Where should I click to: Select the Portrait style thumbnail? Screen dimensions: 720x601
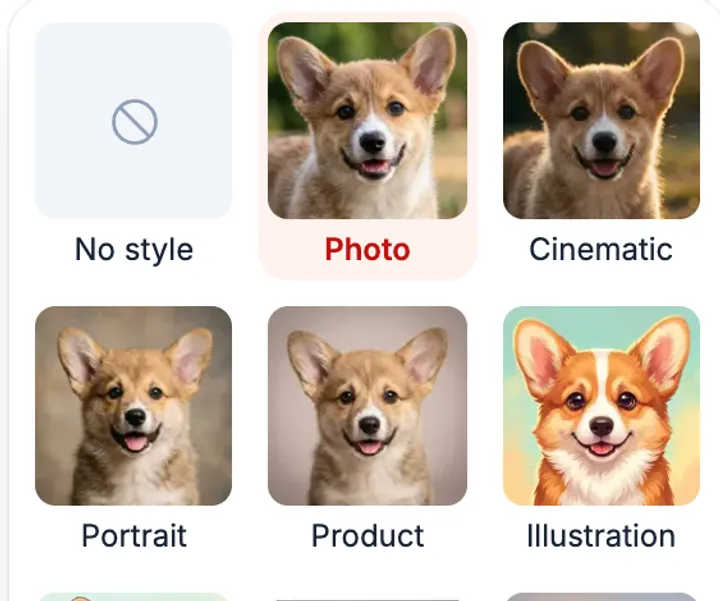click(133, 405)
